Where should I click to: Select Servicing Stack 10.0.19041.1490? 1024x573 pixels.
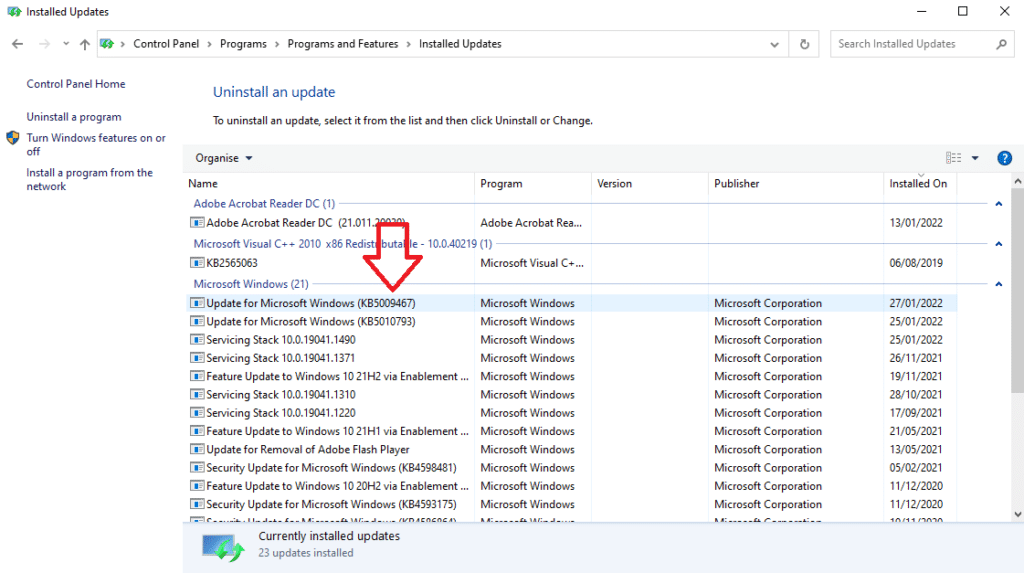(572, 340)
